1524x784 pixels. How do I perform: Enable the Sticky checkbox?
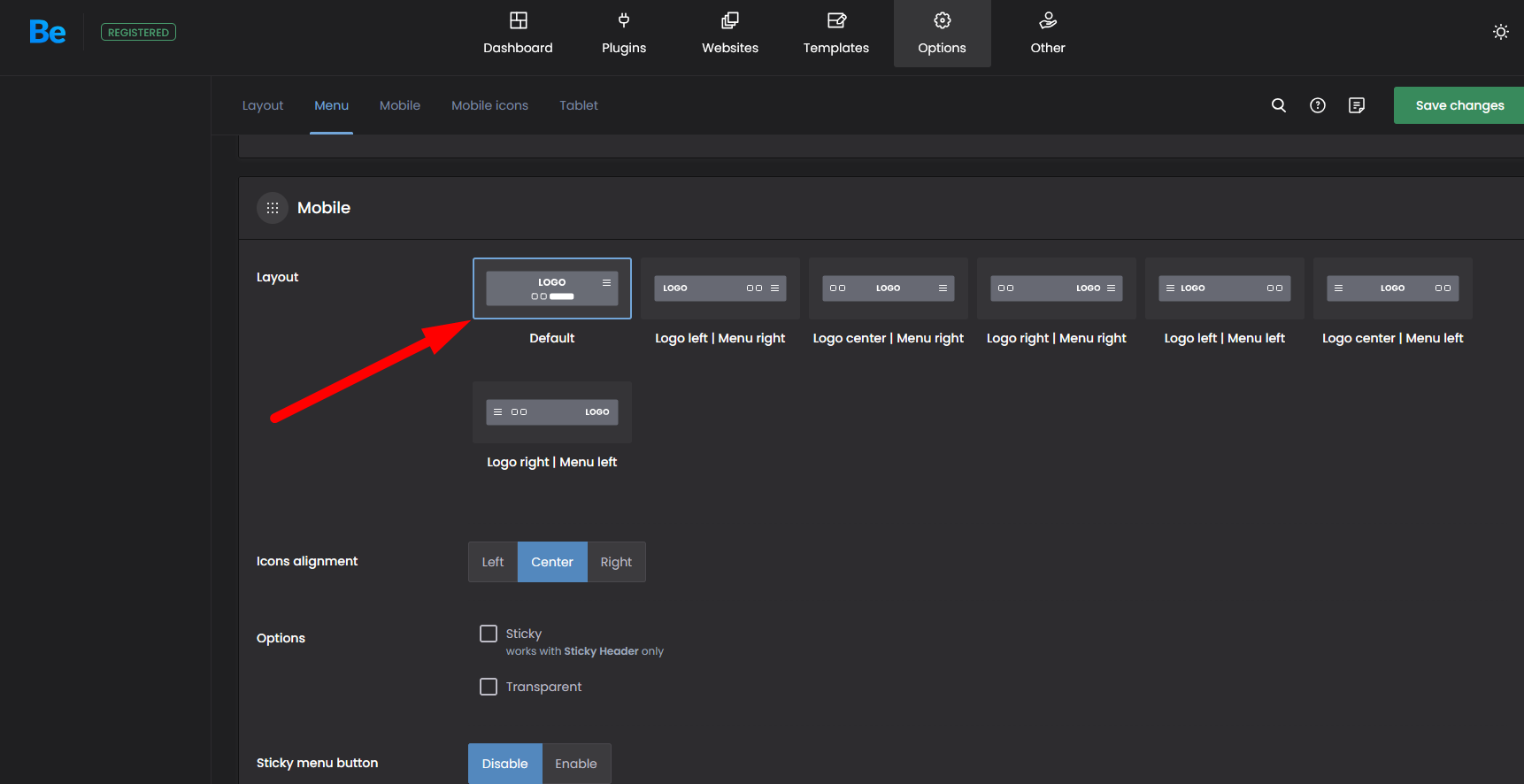[489, 634]
